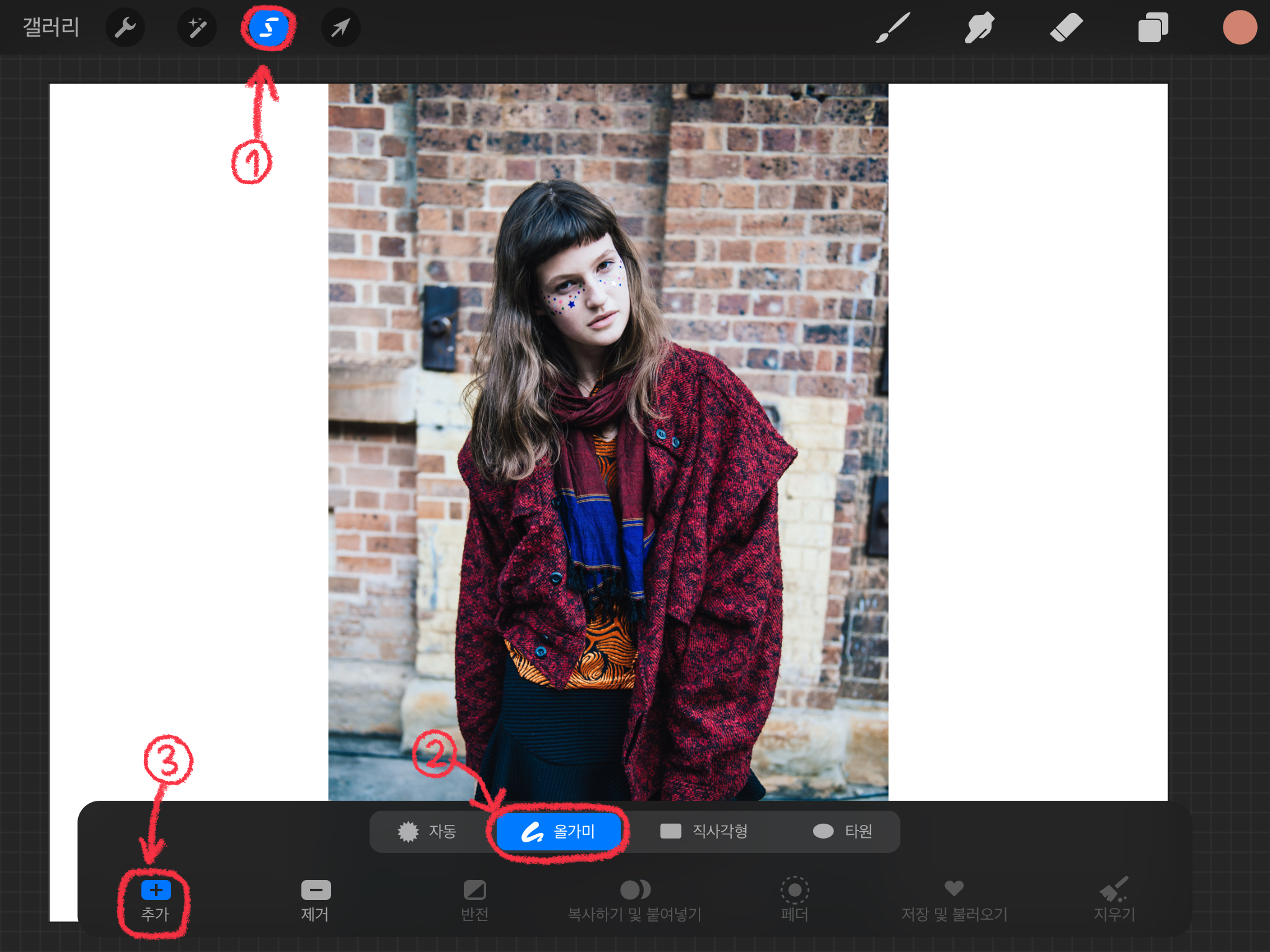Enable 제거 remove-from-selection mode
This screenshot has width=1270, height=952.
coord(316,899)
